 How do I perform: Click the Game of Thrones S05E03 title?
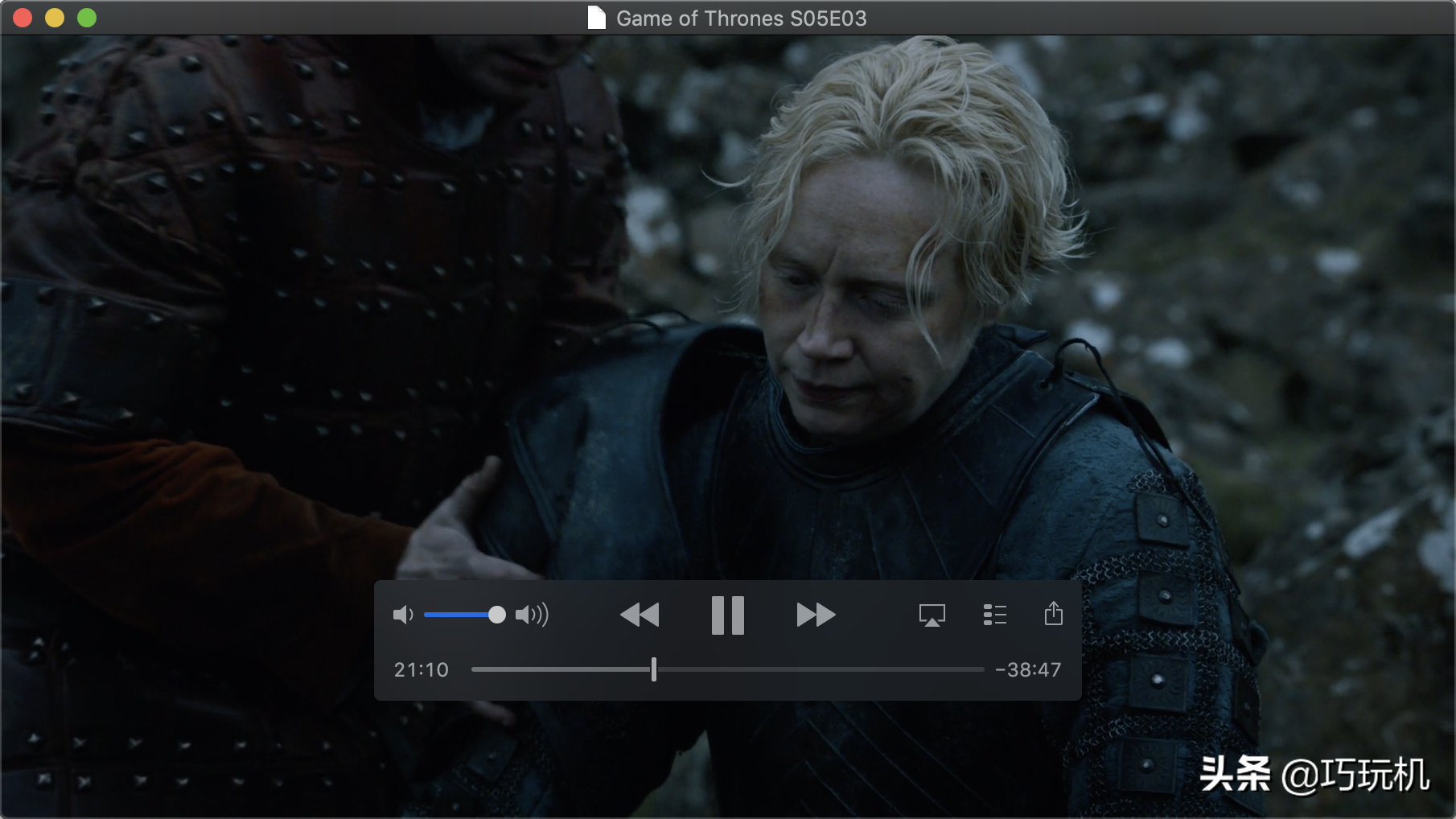[x=742, y=19]
